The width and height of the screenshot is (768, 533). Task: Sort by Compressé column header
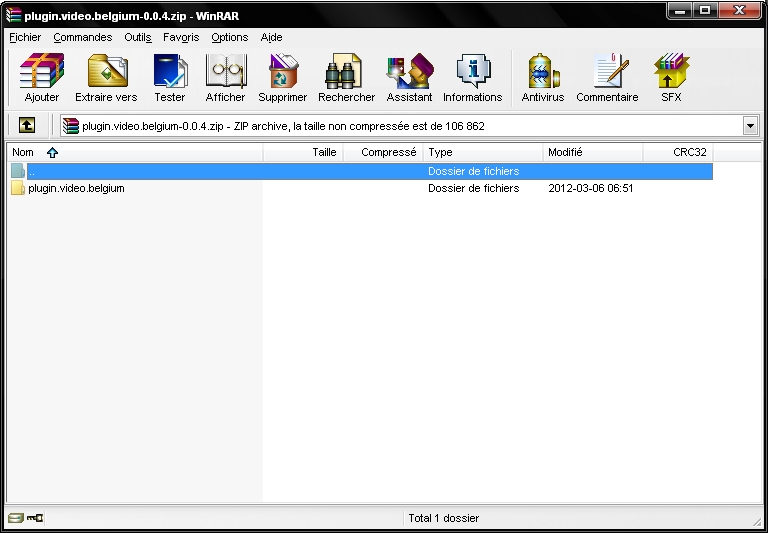coord(384,152)
